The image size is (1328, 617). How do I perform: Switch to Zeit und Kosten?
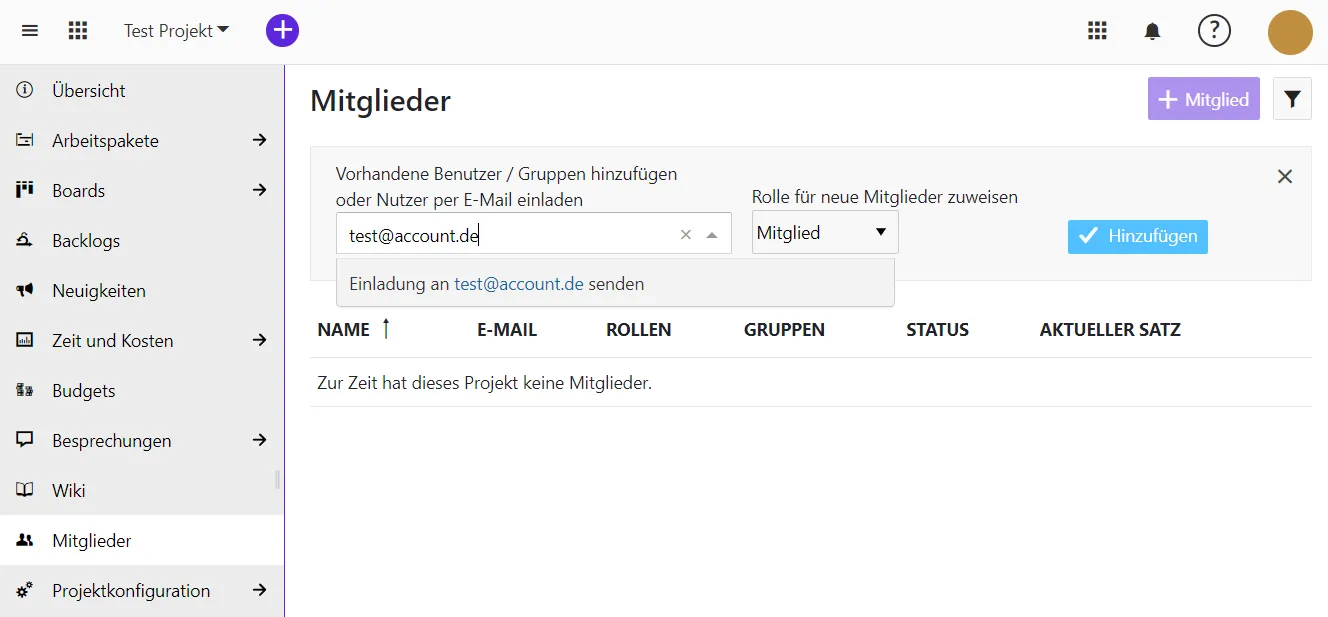112,340
